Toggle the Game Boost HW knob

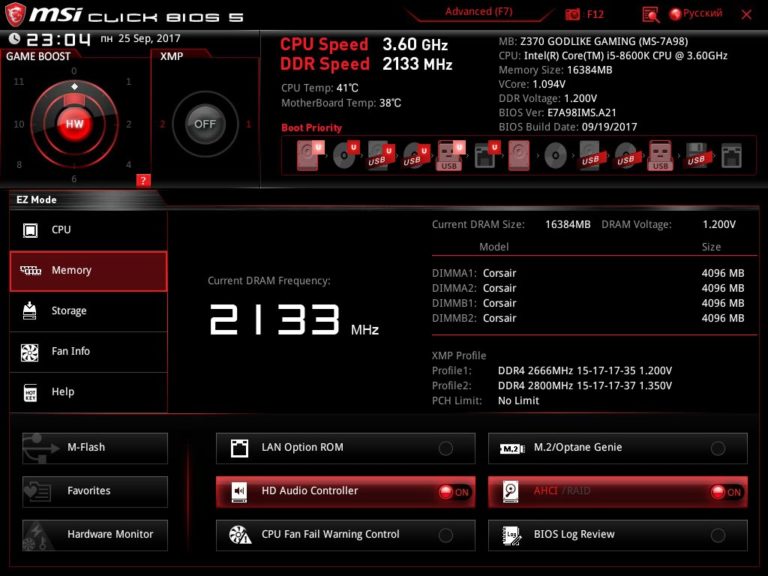pos(74,124)
